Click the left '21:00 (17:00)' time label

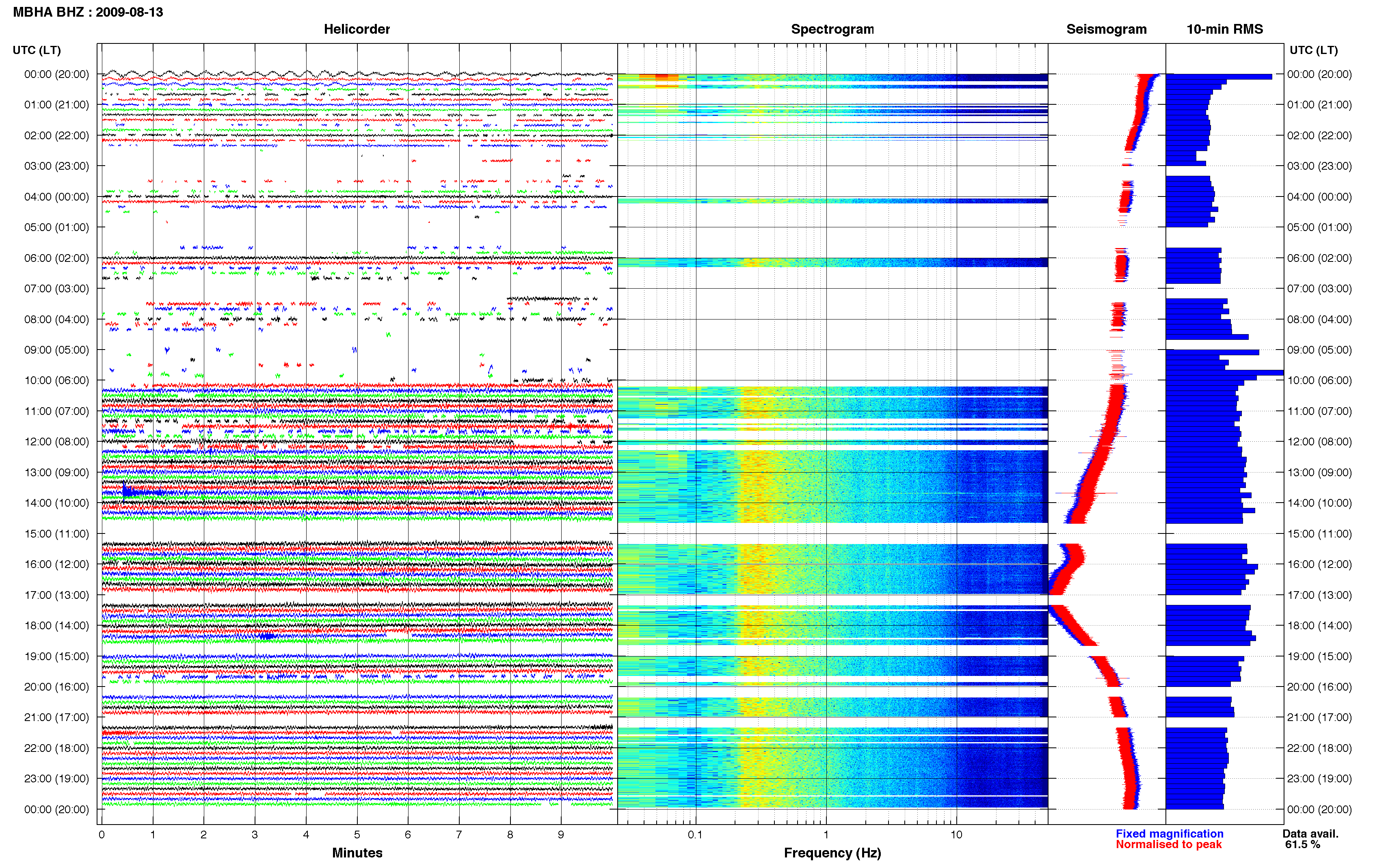pos(56,717)
